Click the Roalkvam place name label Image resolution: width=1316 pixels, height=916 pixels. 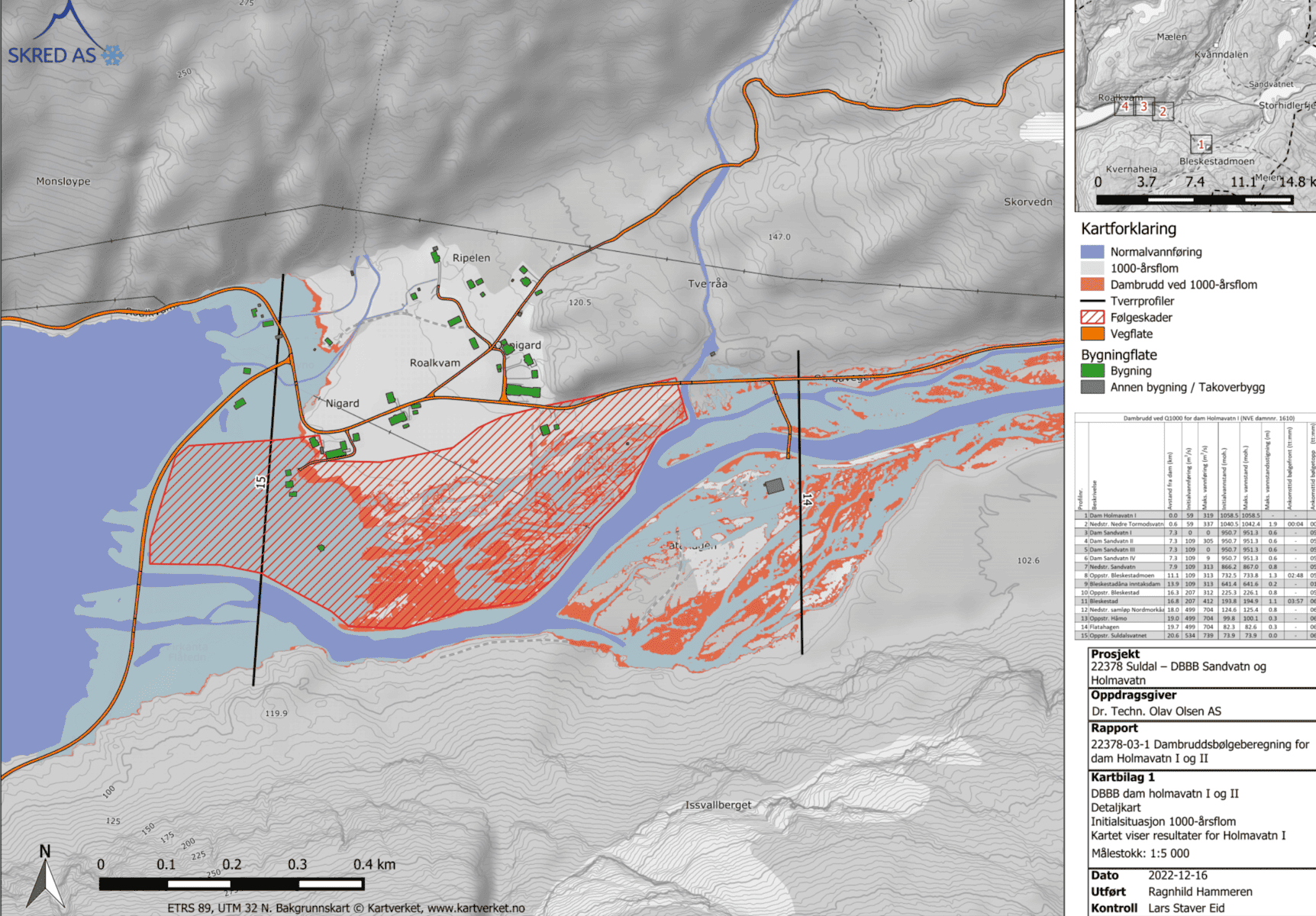pos(434,363)
